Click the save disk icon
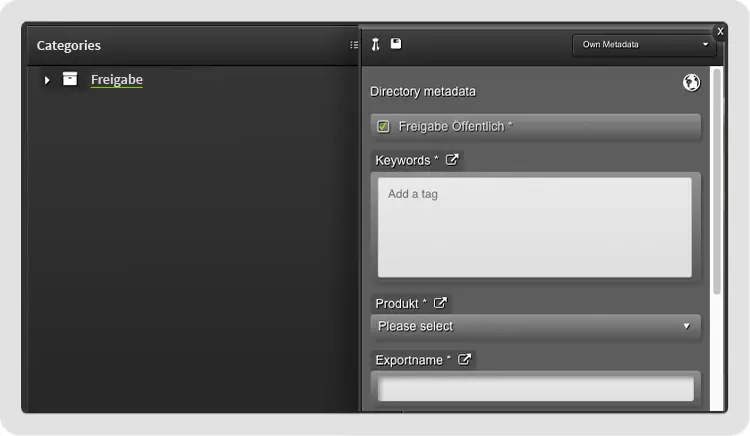Image resolution: width=750 pixels, height=436 pixels. tap(396, 44)
